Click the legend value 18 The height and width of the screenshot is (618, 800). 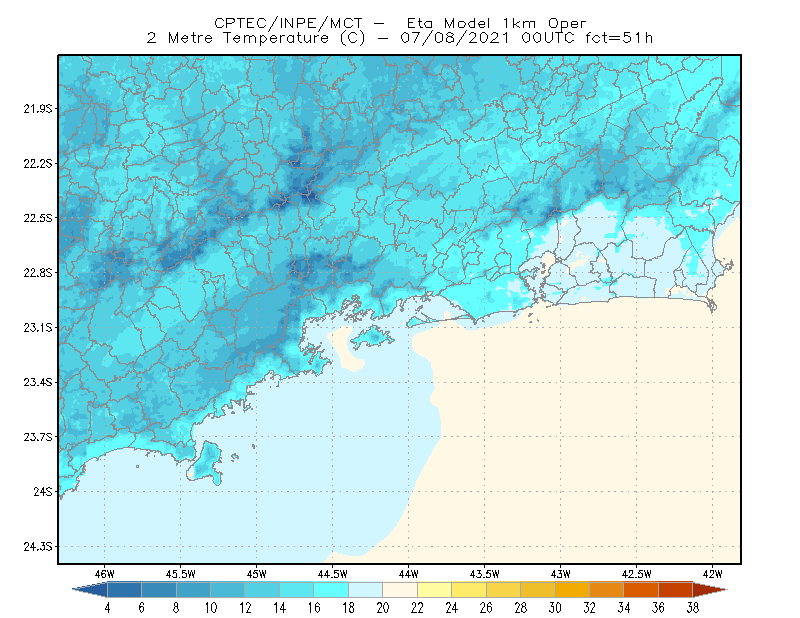[x=348, y=608]
